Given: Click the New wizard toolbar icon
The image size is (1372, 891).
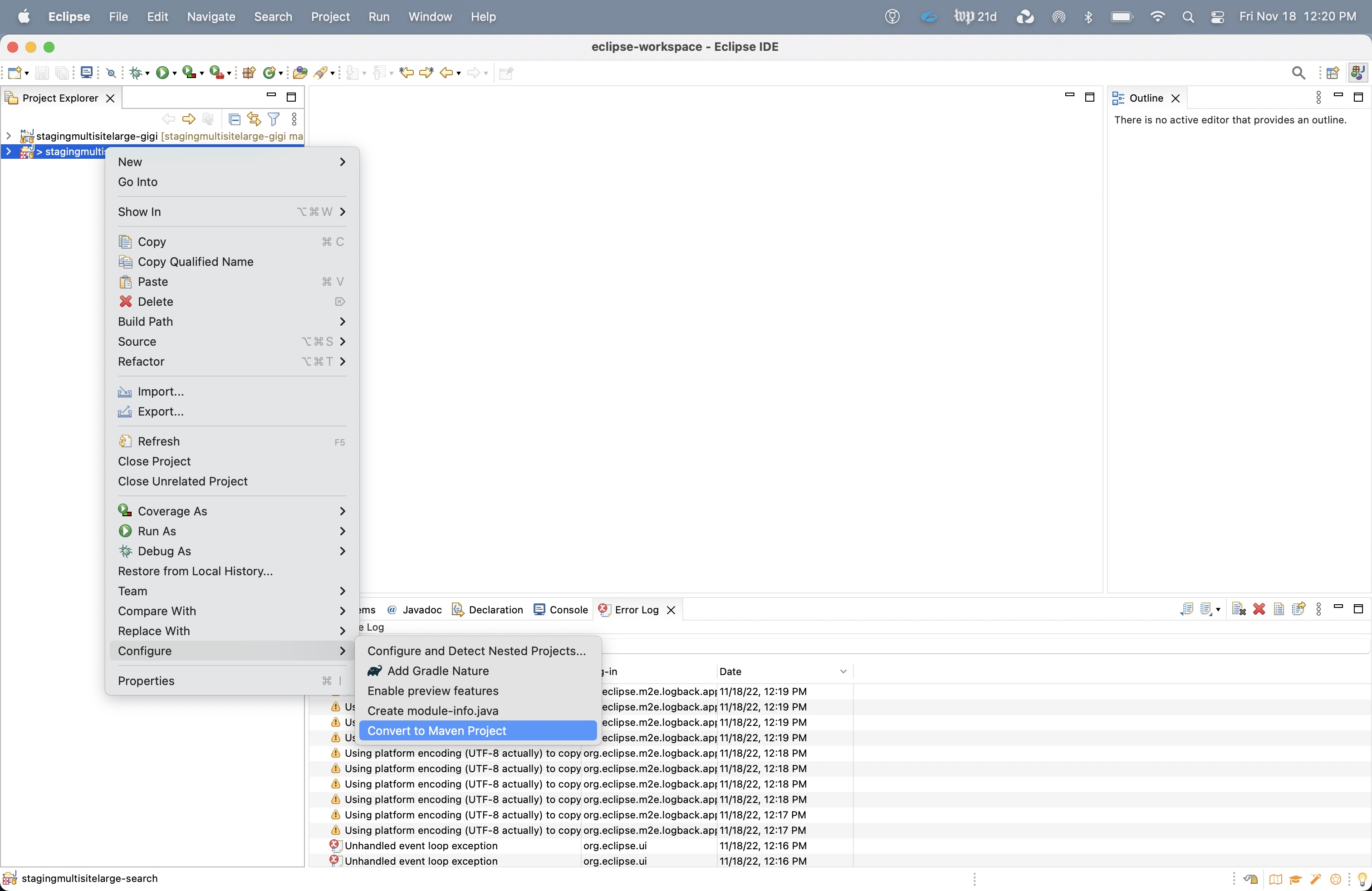Looking at the screenshot, I should (x=15, y=73).
